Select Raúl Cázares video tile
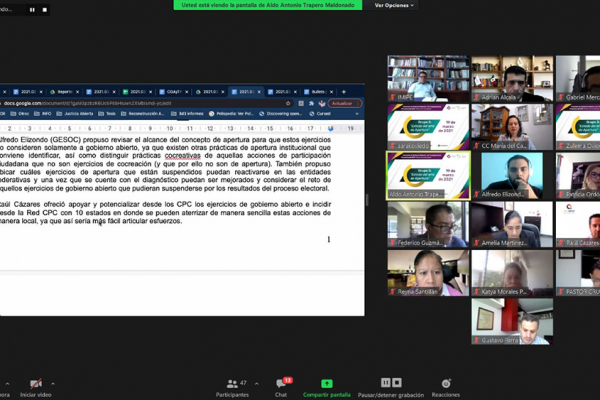The width and height of the screenshot is (600, 400). (x=578, y=224)
